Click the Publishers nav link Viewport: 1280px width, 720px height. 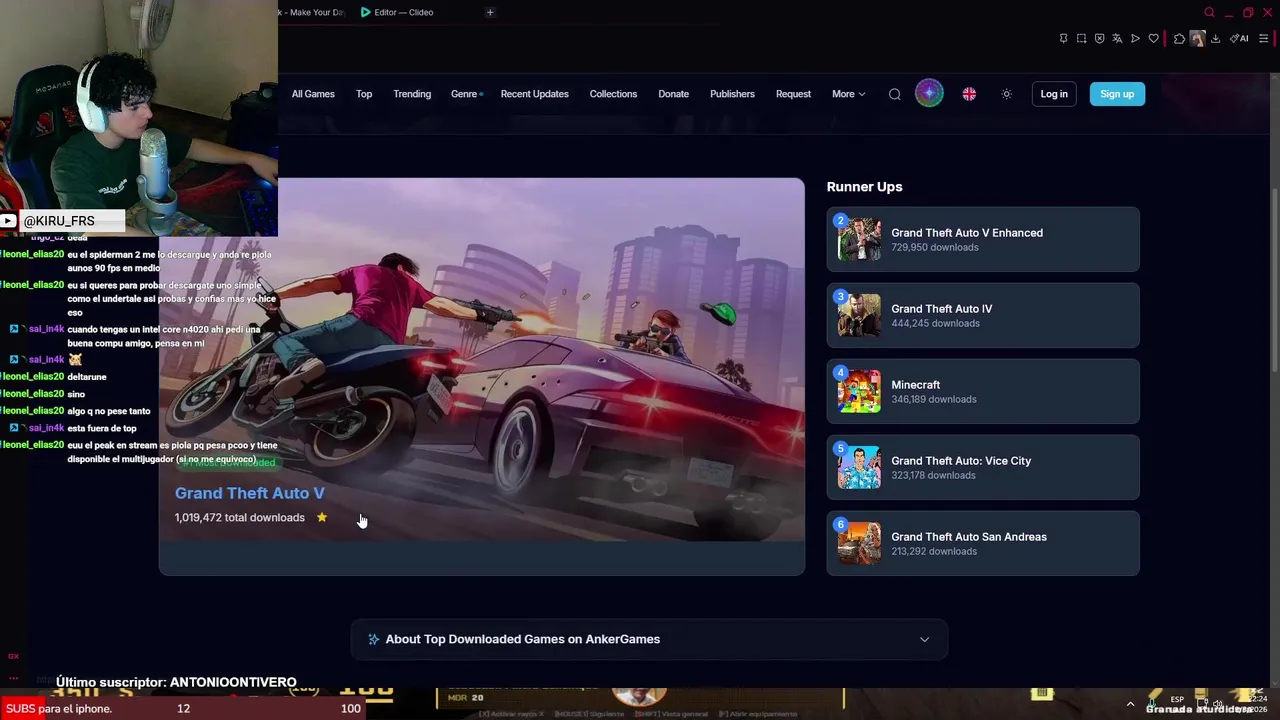click(x=732, y=94)
